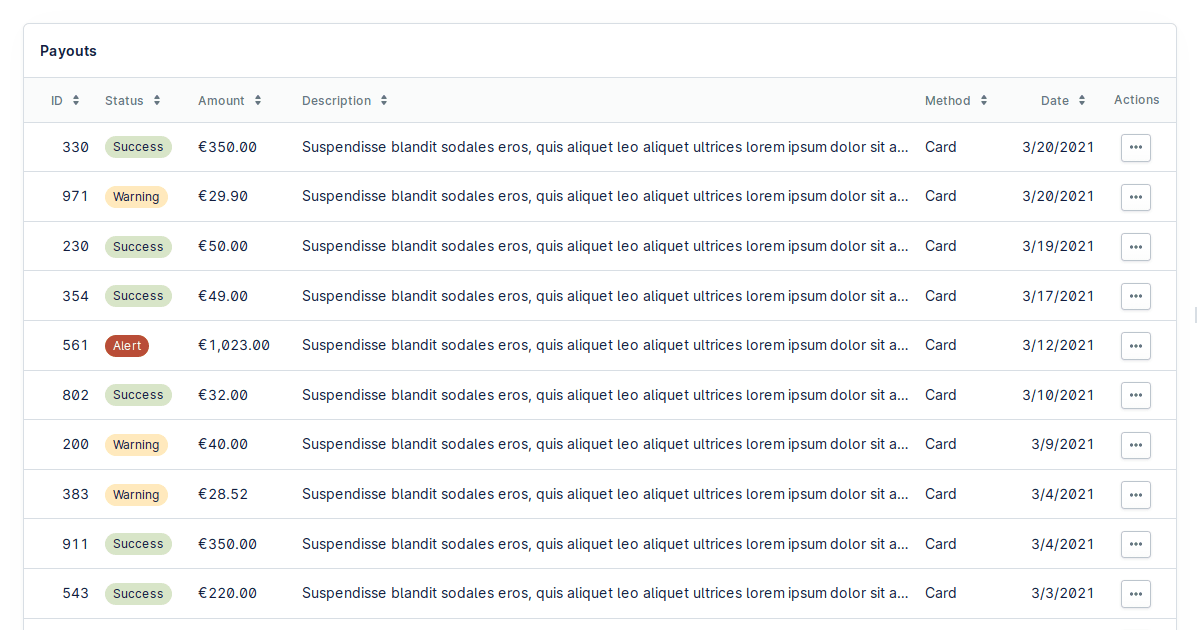Sort payouts by ID column
This screenshot has height=630, width=1200.
click(x=65, y=101)
